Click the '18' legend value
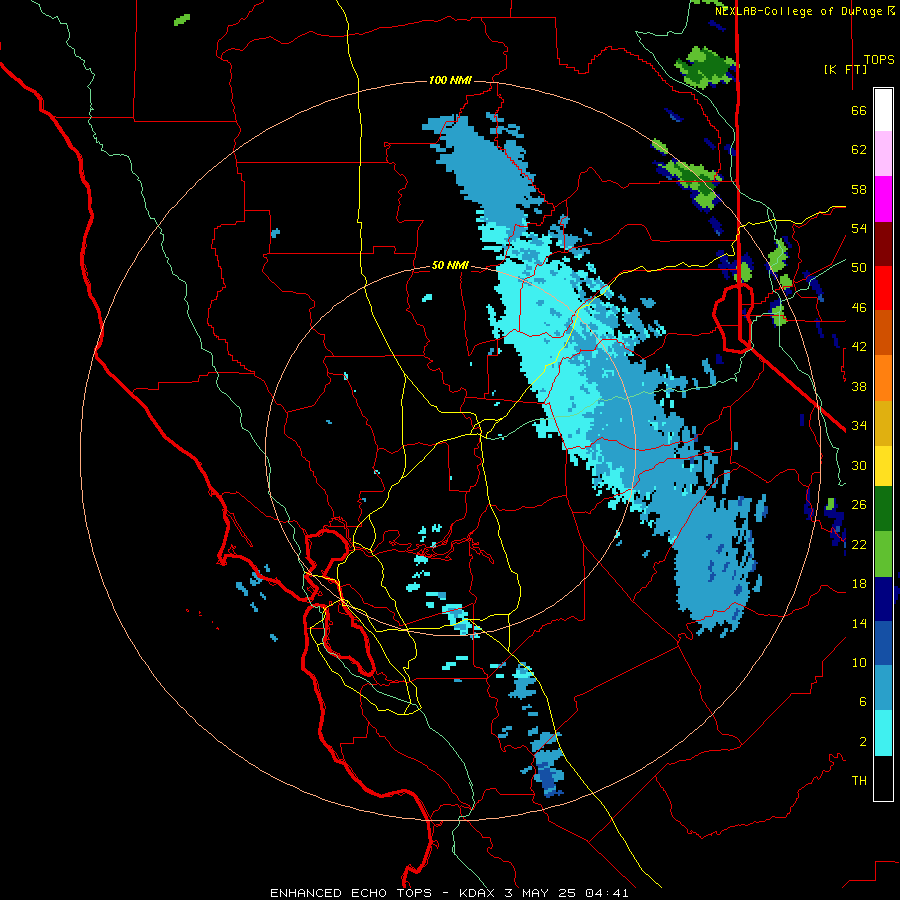This screenshot has width=900, height=900. click(859, 584)
